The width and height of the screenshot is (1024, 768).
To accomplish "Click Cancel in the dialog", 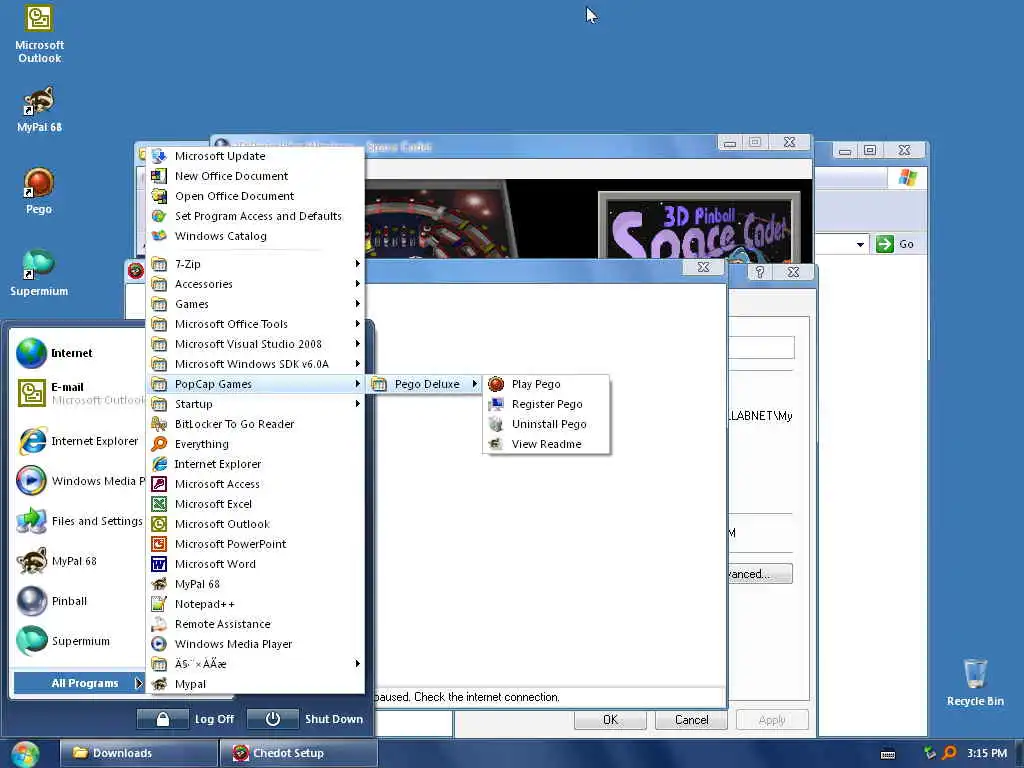I will coord(691,720).
